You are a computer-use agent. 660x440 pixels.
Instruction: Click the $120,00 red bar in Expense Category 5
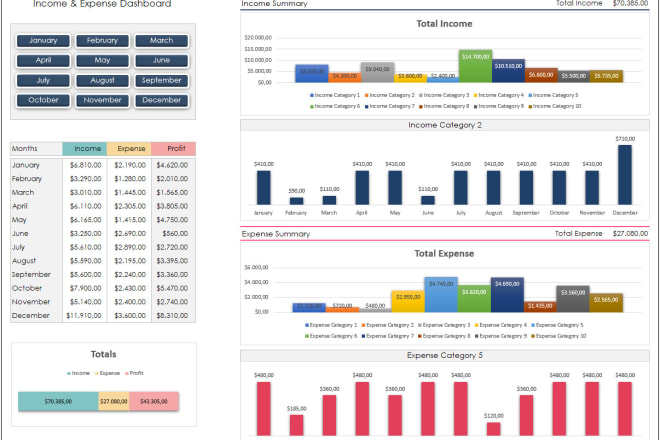pos(494,429)
